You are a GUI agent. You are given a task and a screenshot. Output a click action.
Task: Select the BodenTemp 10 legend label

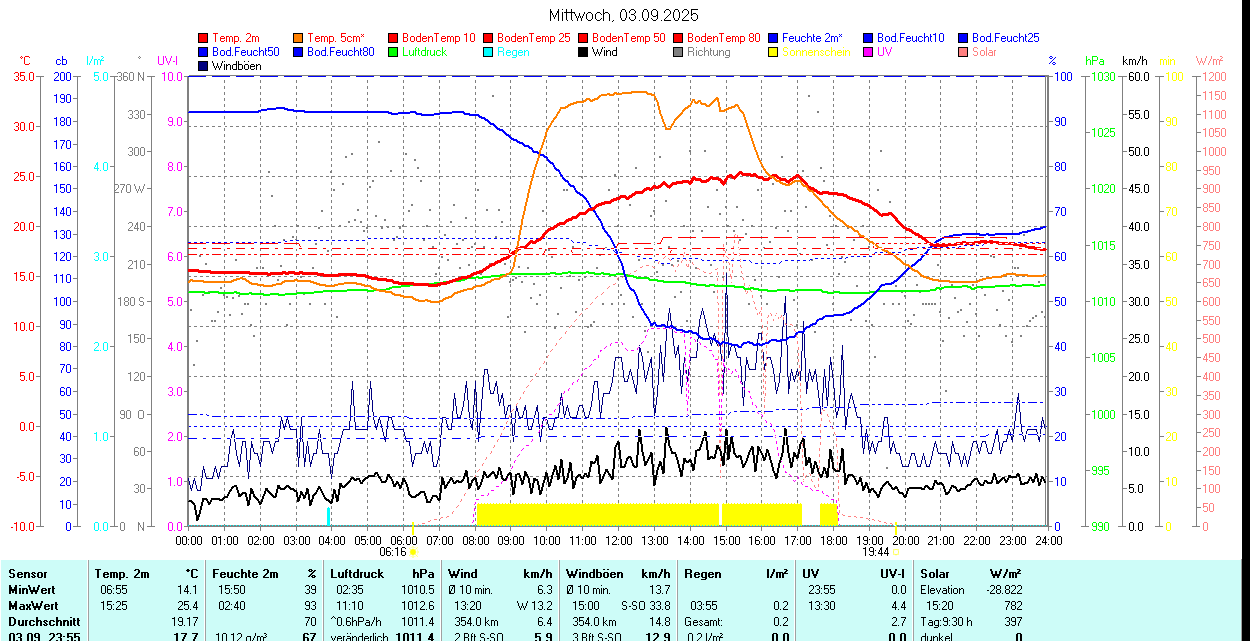pos(438,38)
